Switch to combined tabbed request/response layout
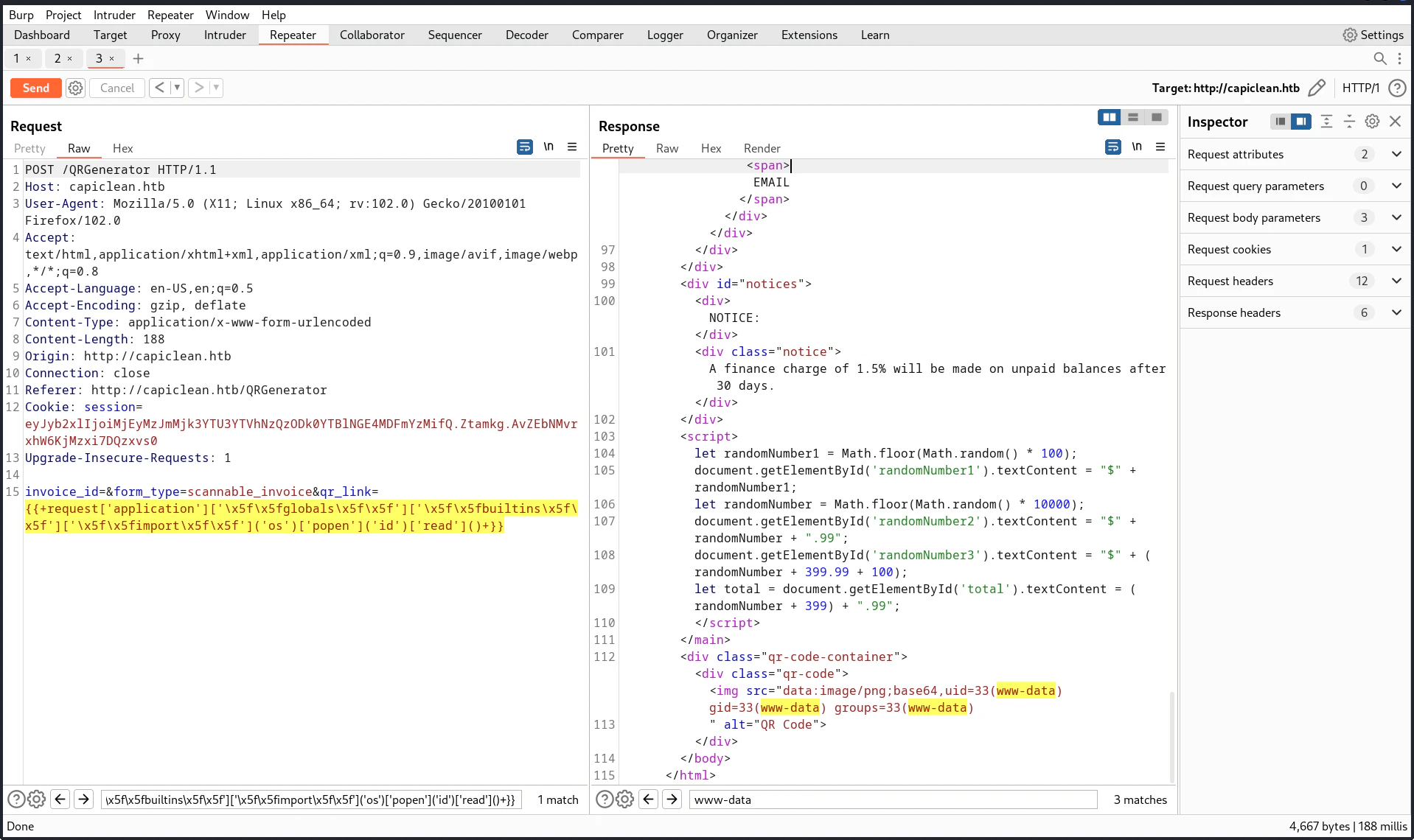 click(x=1157, y=117)
